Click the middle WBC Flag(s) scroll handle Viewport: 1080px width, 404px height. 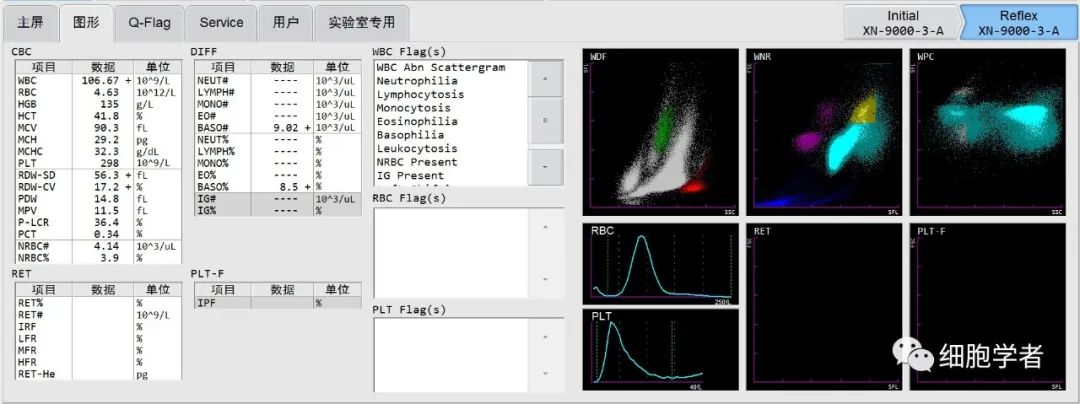point(545,121)
